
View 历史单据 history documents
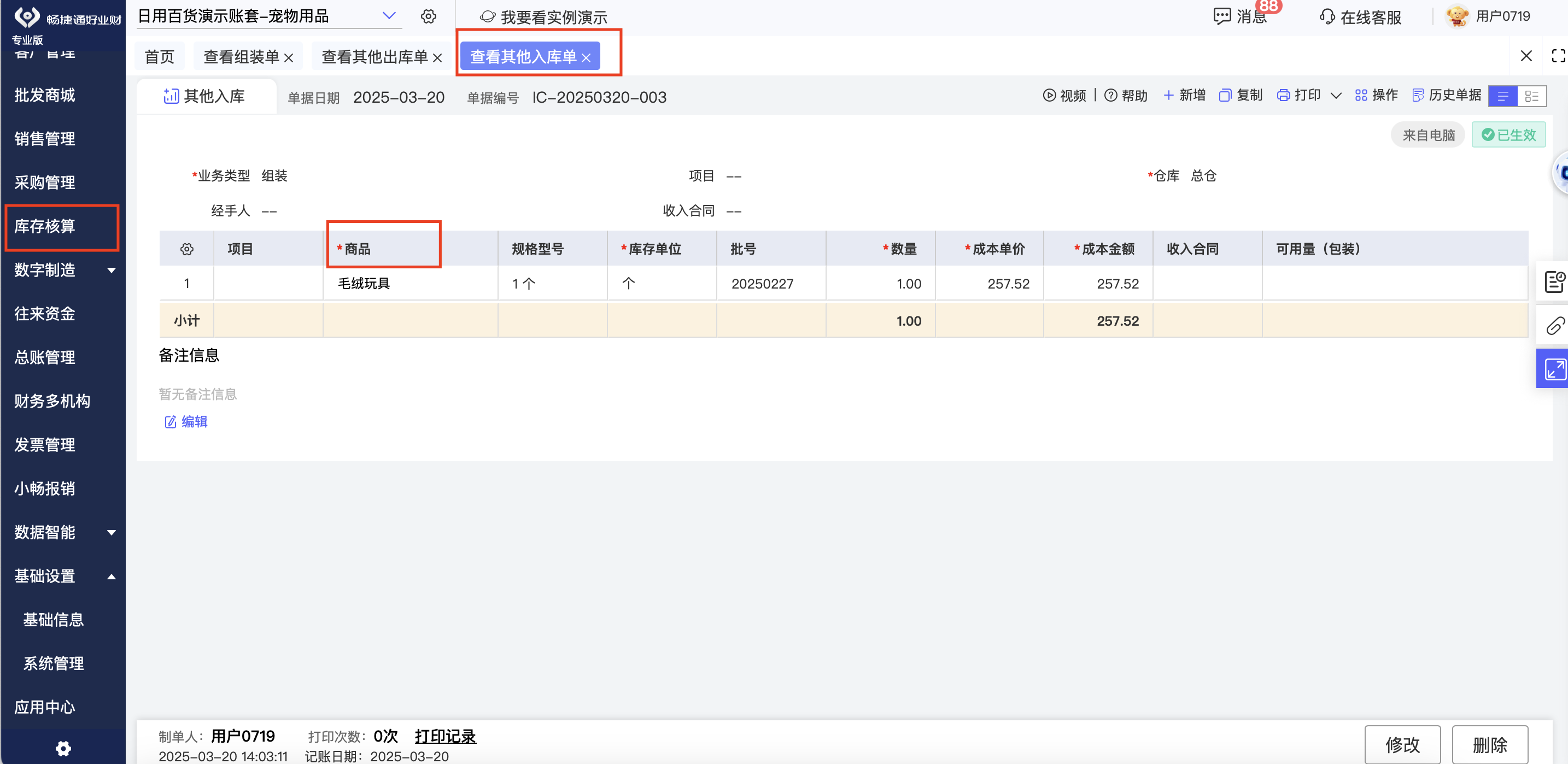pos(1446,96)
